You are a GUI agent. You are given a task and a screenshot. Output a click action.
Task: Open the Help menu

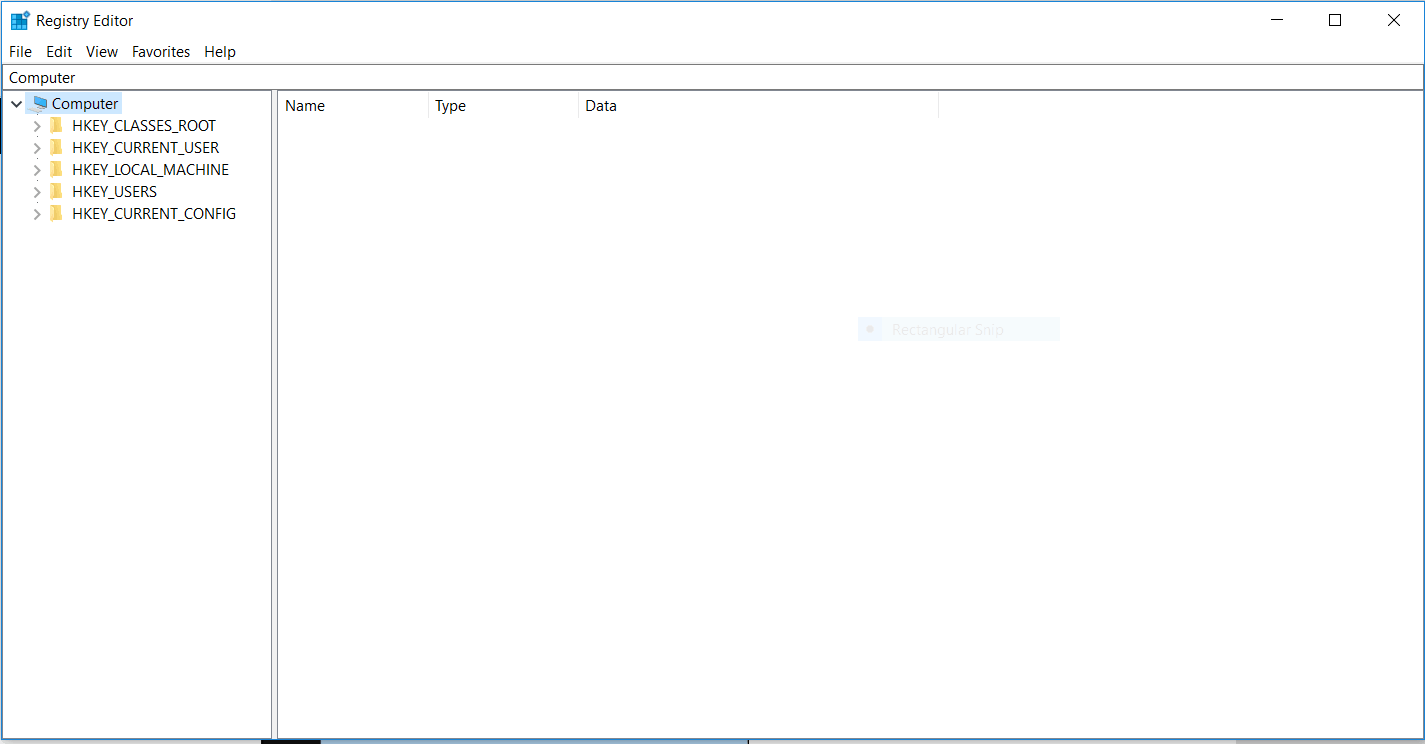[220, 52]
